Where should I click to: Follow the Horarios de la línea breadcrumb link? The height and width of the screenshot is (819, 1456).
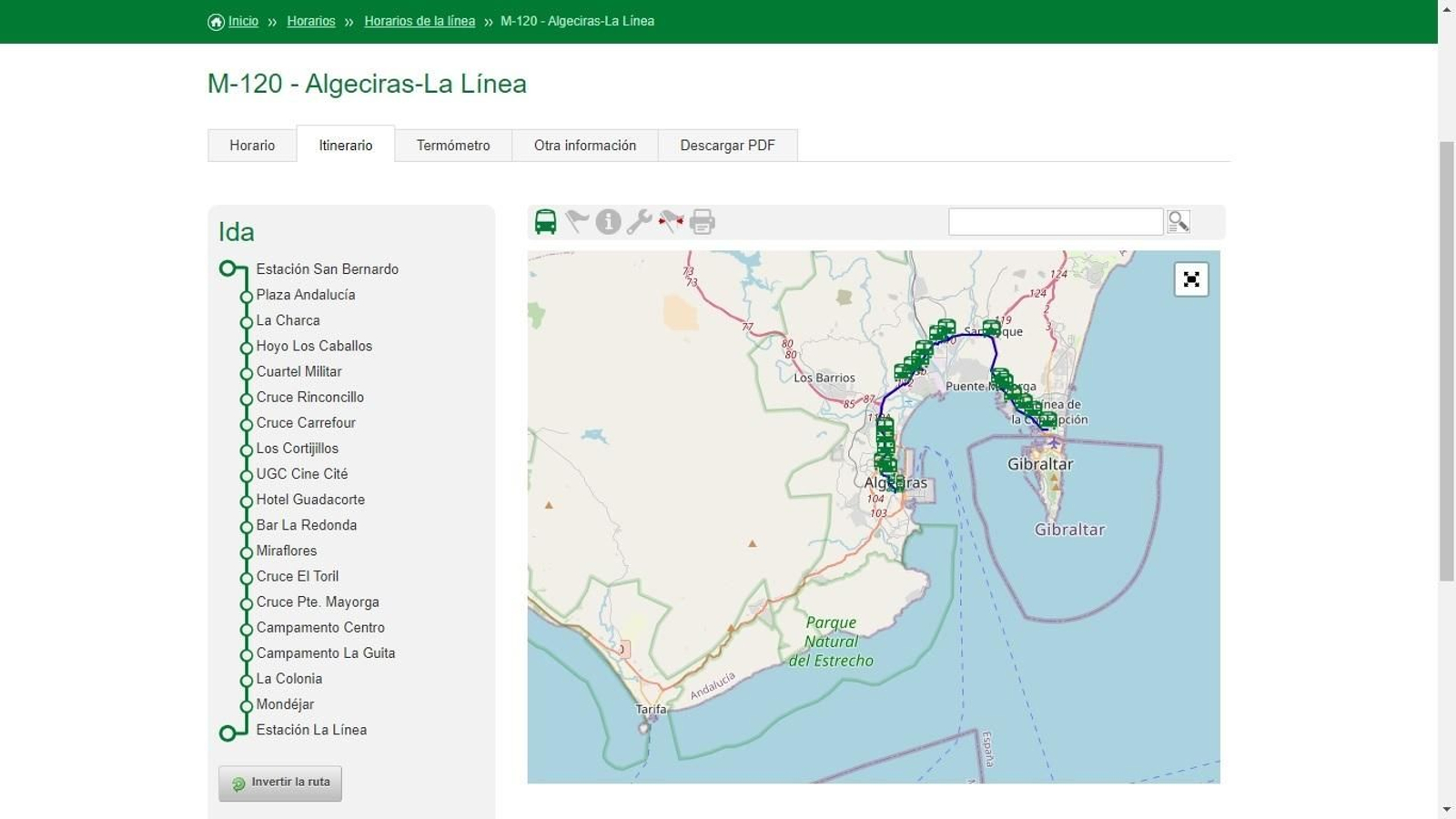(420, 20)
